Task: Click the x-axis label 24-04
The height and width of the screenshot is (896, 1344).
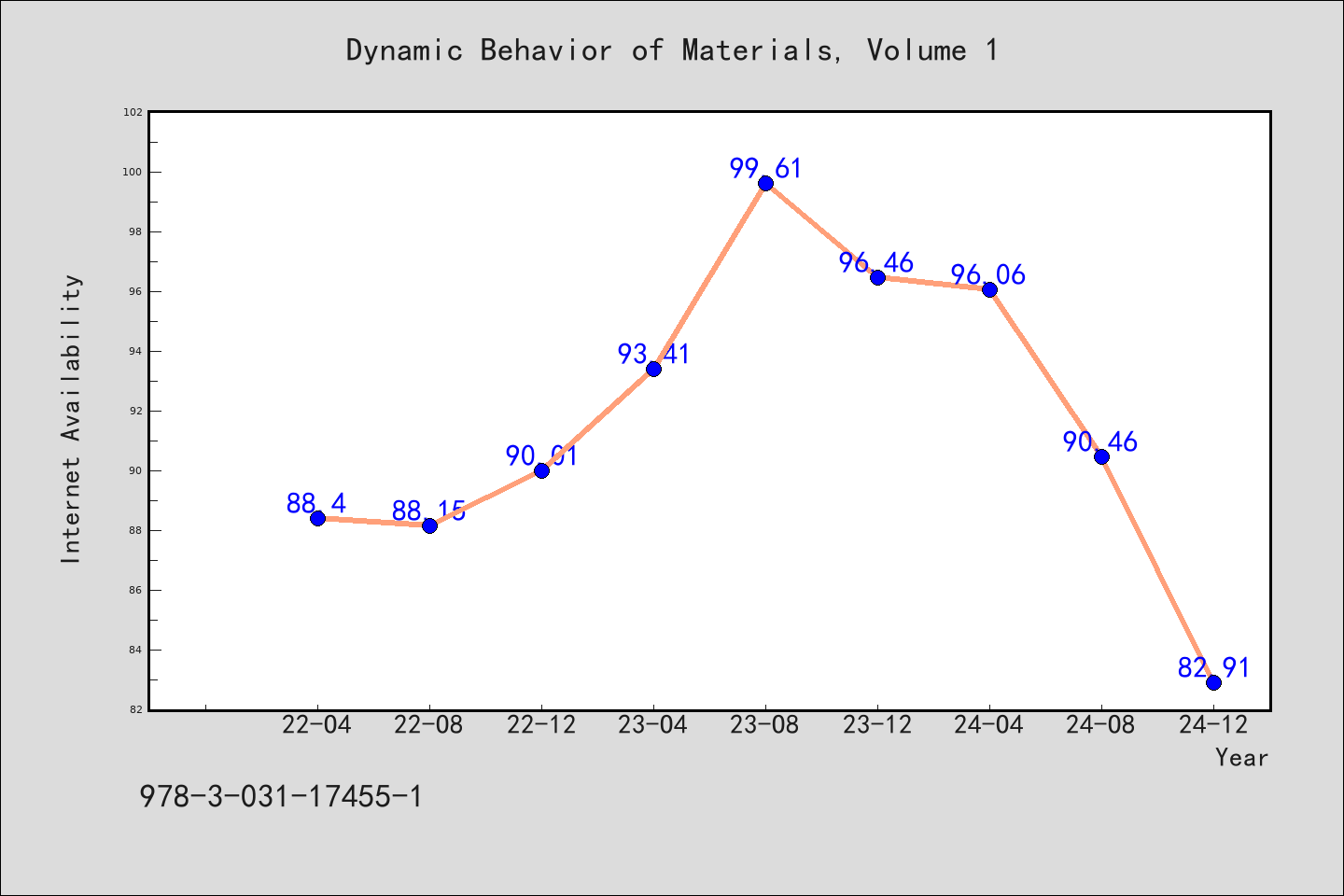Action: pyautogui.click(x=989, y=725)
